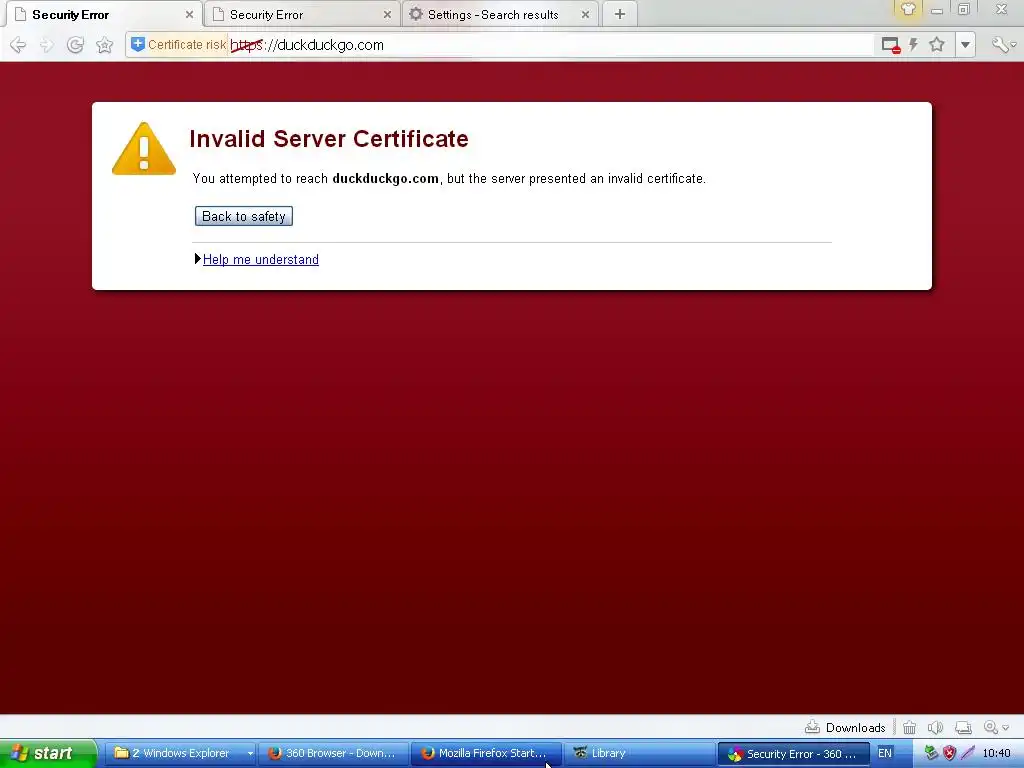Switch to 360 Browser - Down... taskbar window
The image size is (1024, 768).
click(333, 753)
